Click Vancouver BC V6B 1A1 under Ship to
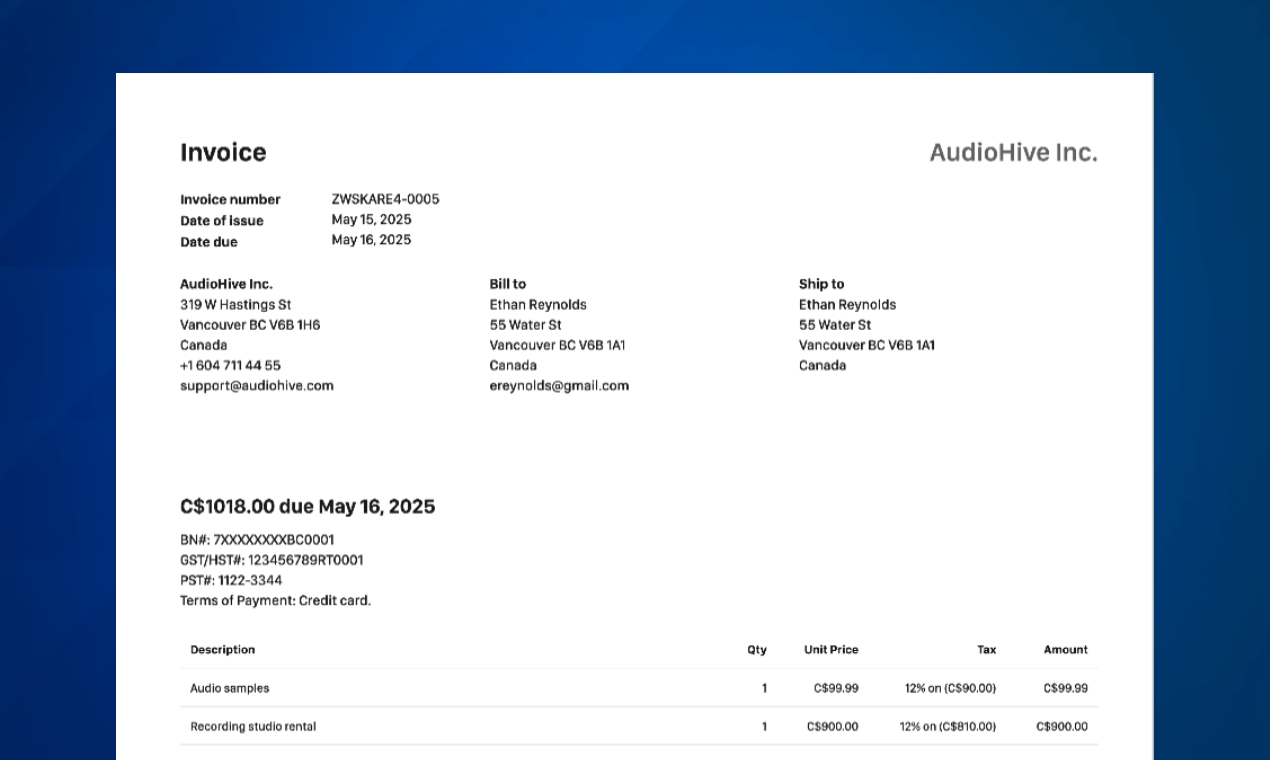Viewport: 1270px width, 760px height. click(867, 345)
